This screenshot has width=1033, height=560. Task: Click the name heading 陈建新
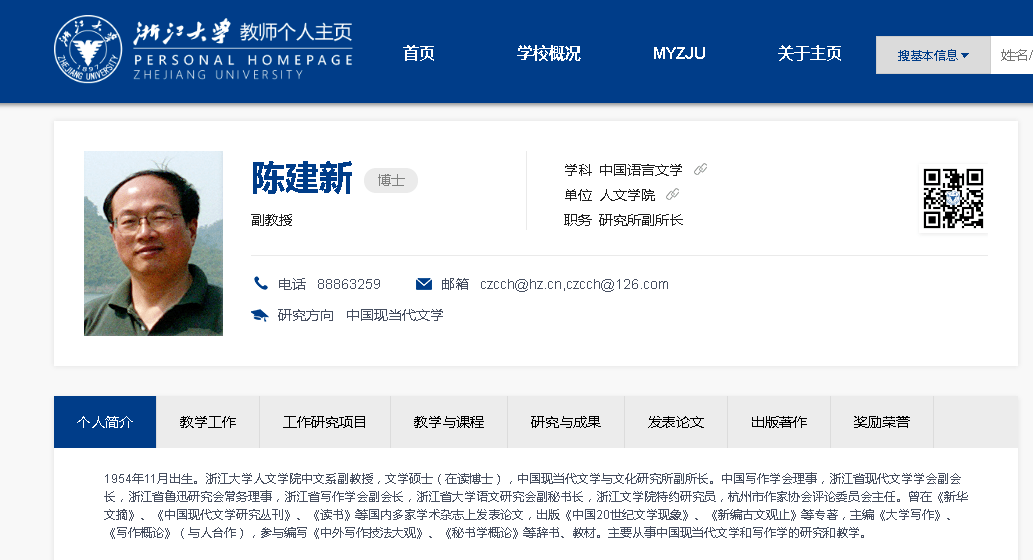click(x=302, y=178)
